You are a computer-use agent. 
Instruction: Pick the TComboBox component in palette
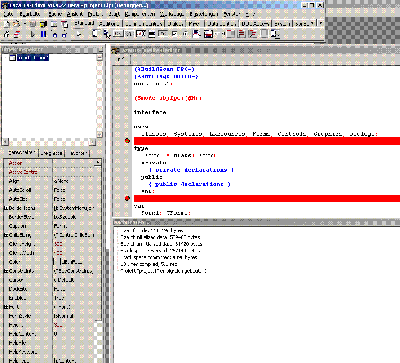point(209,33)
